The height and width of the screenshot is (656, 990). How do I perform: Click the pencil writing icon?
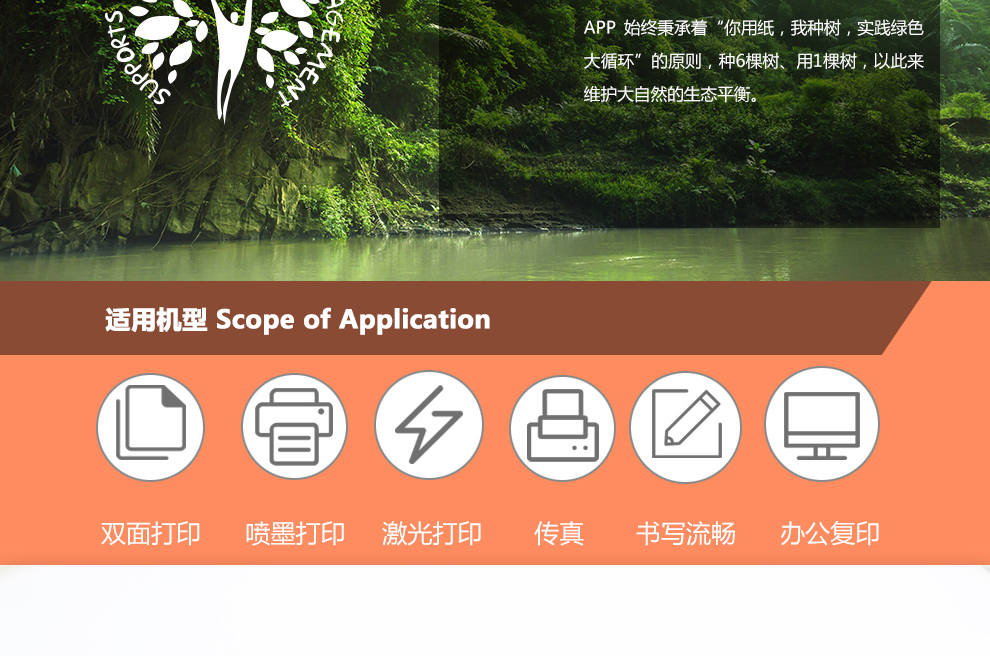click(x=686, y=427)
